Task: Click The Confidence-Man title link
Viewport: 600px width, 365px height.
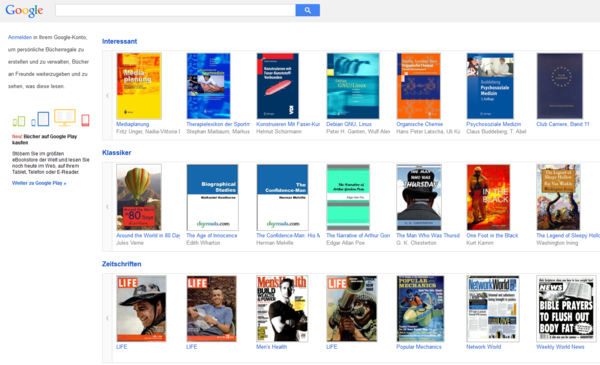Action: pos(288,235)
